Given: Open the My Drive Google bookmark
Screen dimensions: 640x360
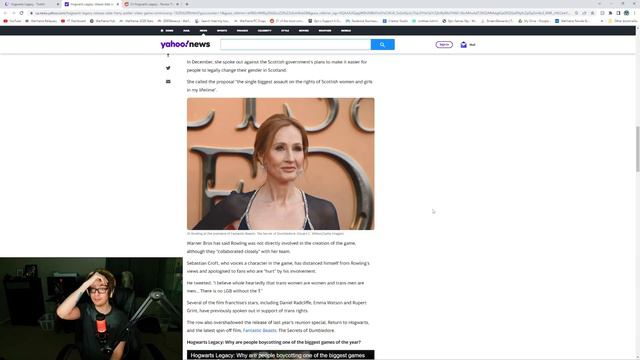Looking at the screenshot, I should point(534,21).
